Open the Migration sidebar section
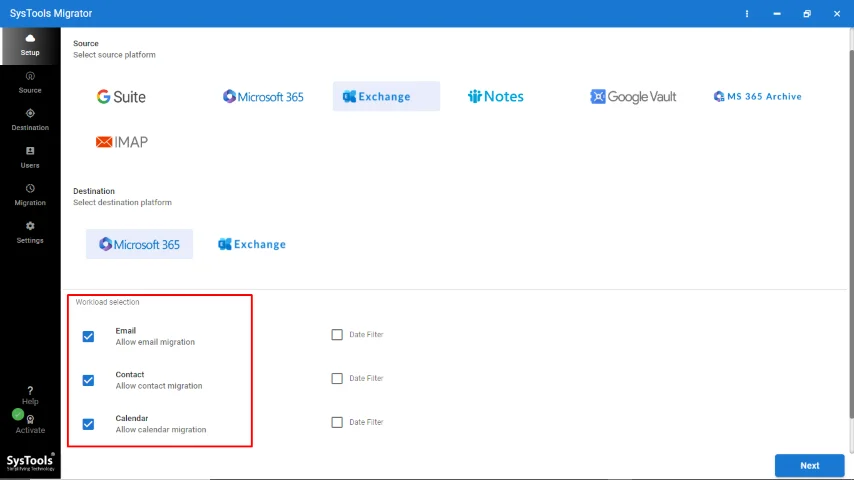Image resolution: width=854 pixels, height=480 pixels. [30, 195]
